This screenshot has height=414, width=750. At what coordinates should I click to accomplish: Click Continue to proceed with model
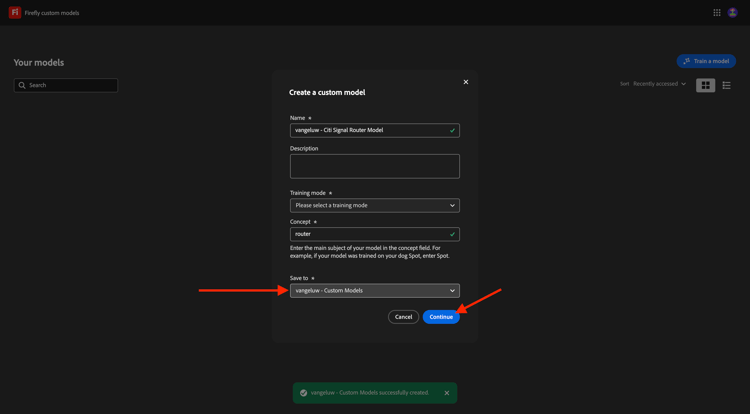(441, 317)
